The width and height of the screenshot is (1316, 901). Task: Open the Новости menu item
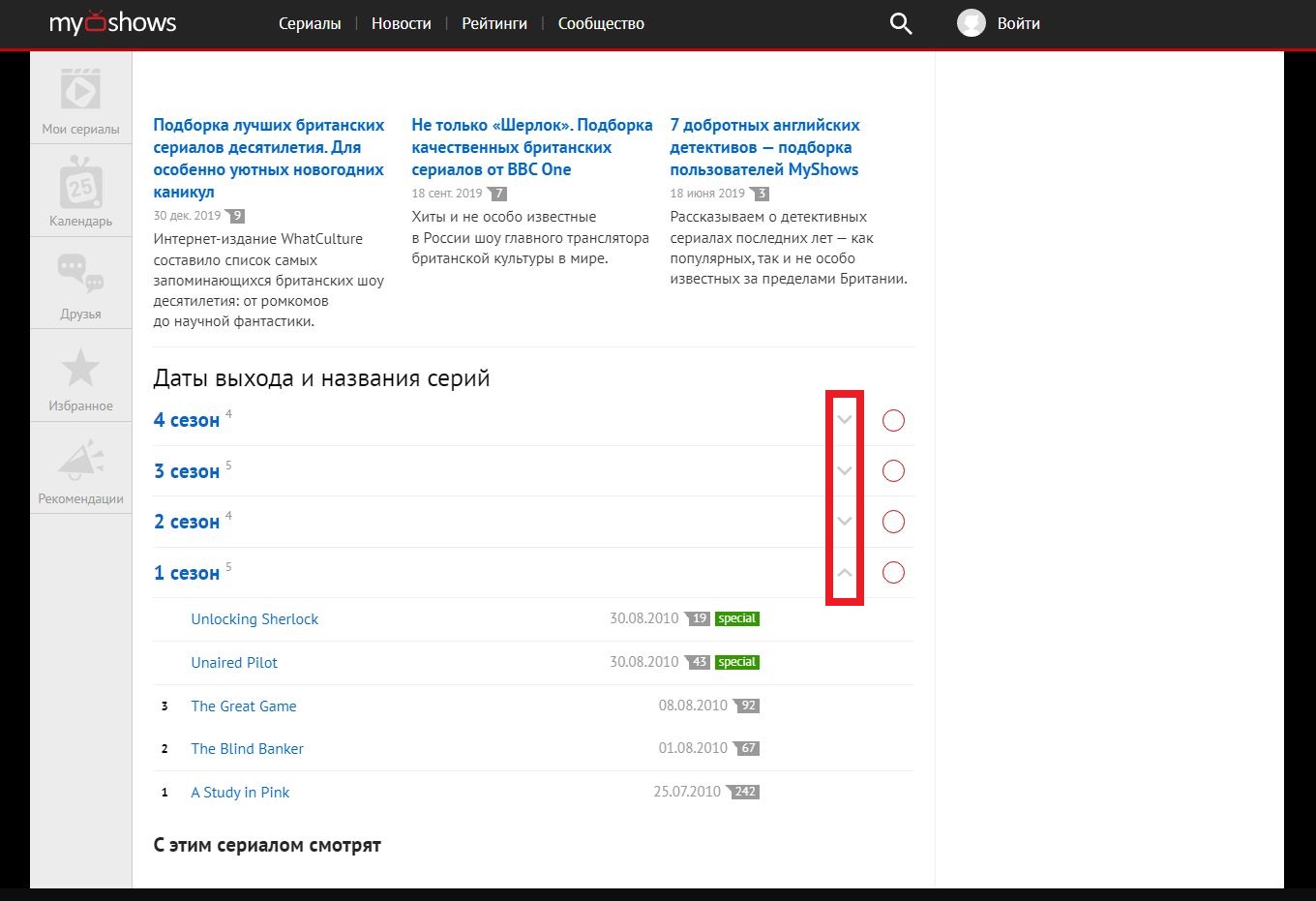pos(401,23)
